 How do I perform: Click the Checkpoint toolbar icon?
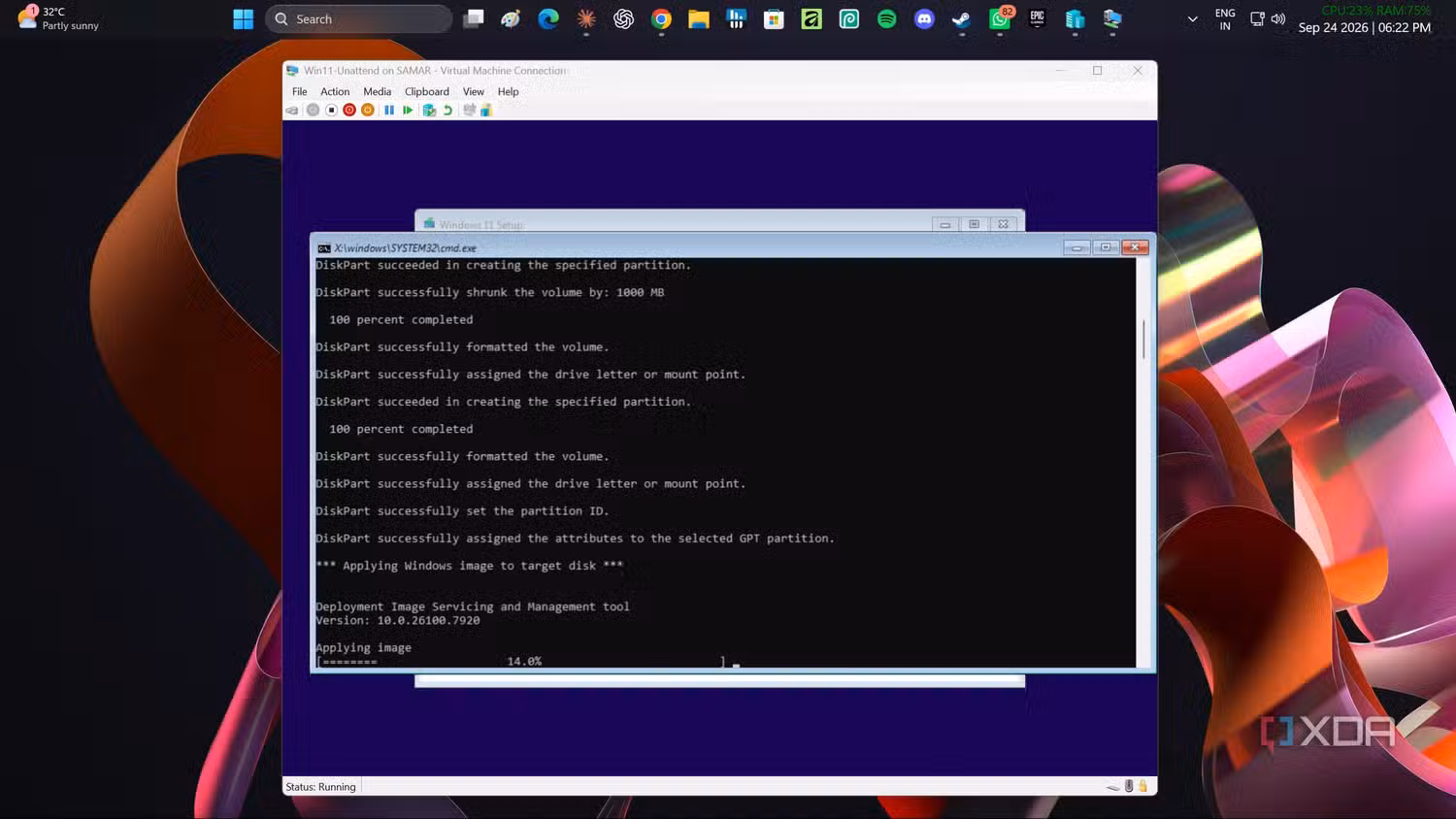[429, 111]
